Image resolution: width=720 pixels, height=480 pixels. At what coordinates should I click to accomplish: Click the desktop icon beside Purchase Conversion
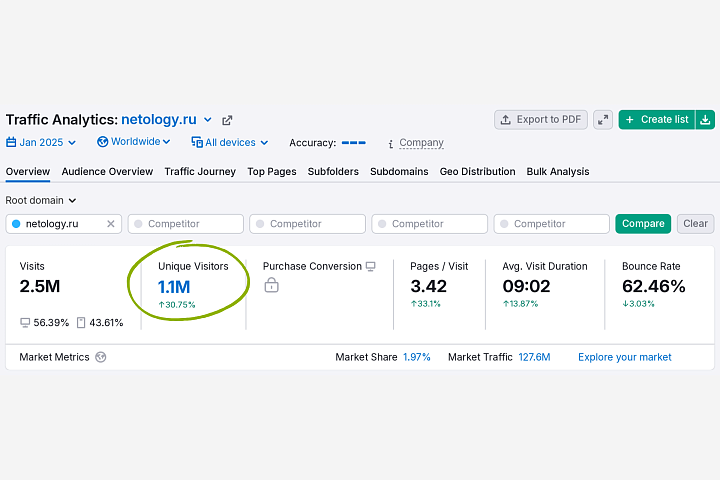pyautogui.click(x=371, y=266)
